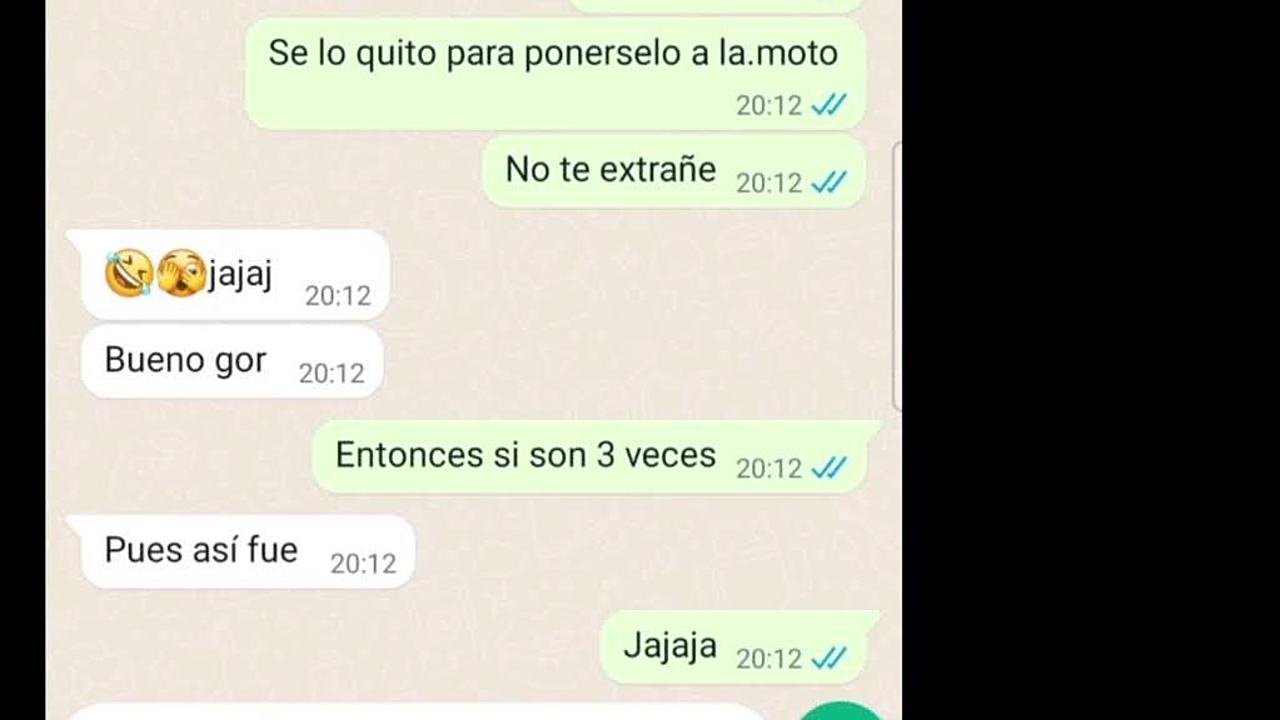Tap read ticks on No te extrañe
1280x720 pixels.
[829, 182]
